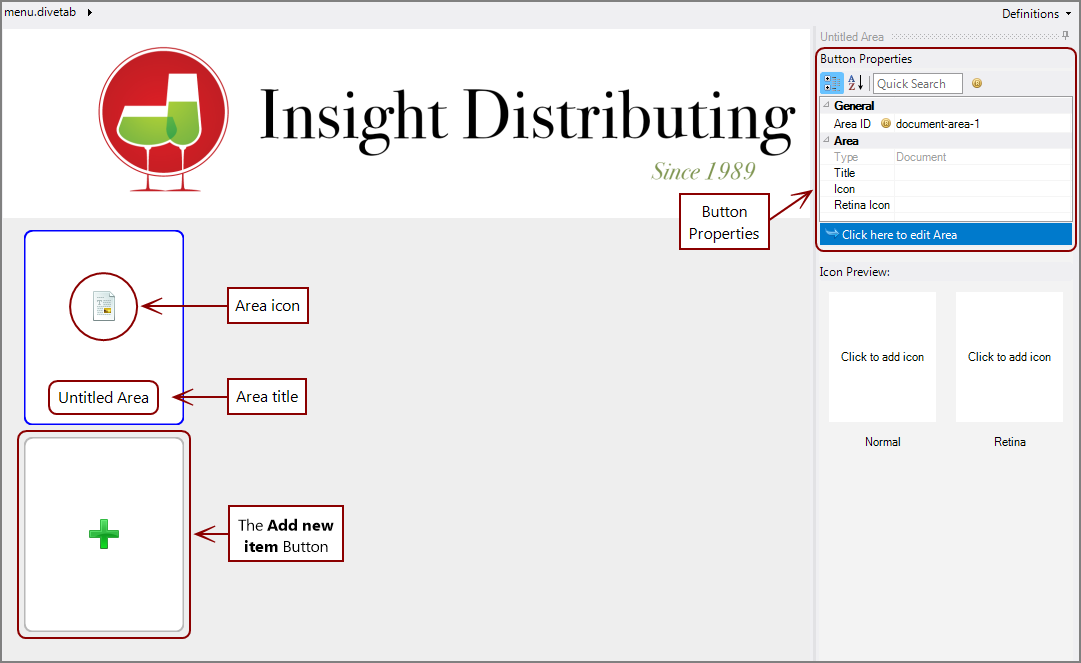Click the menu.divetab breadcrumb item
The height and width of the screenshot is (663, 1081).
click(38, 13)
